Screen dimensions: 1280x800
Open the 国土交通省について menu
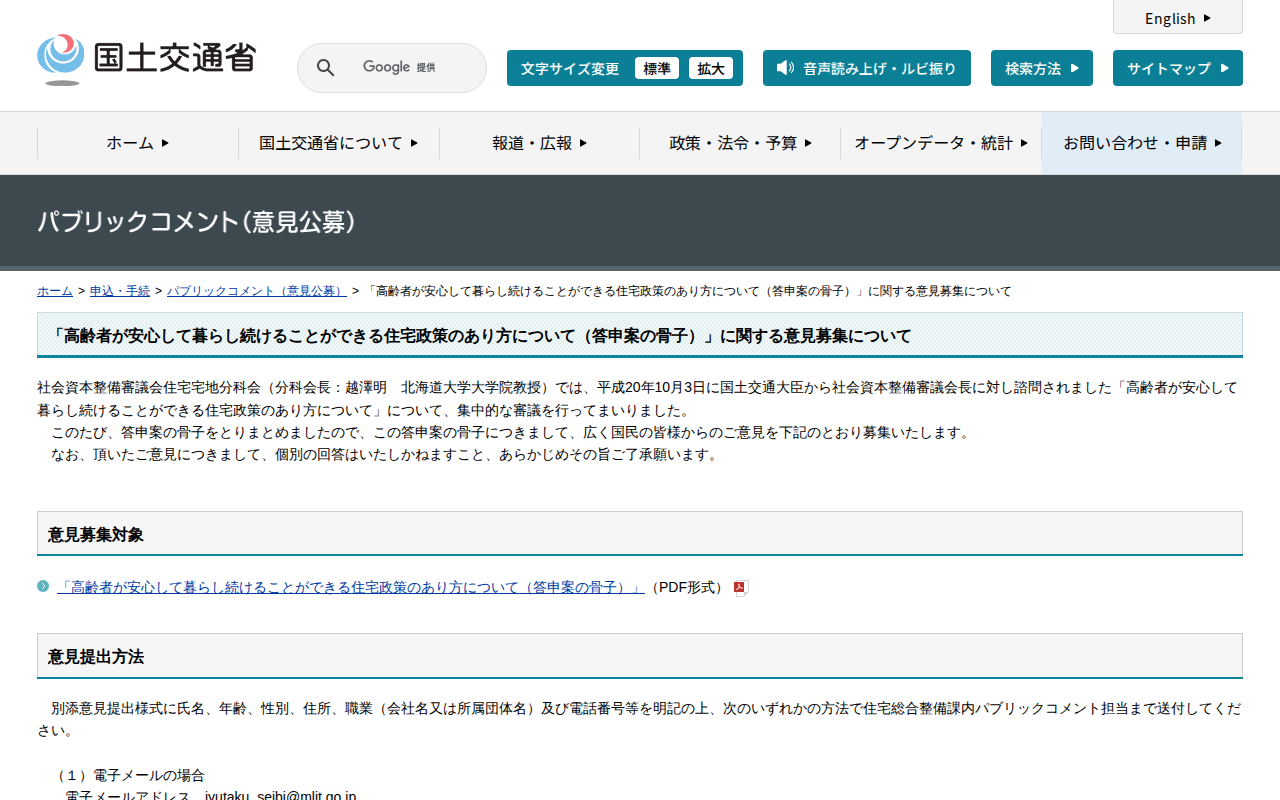click(x=338, y=143)
